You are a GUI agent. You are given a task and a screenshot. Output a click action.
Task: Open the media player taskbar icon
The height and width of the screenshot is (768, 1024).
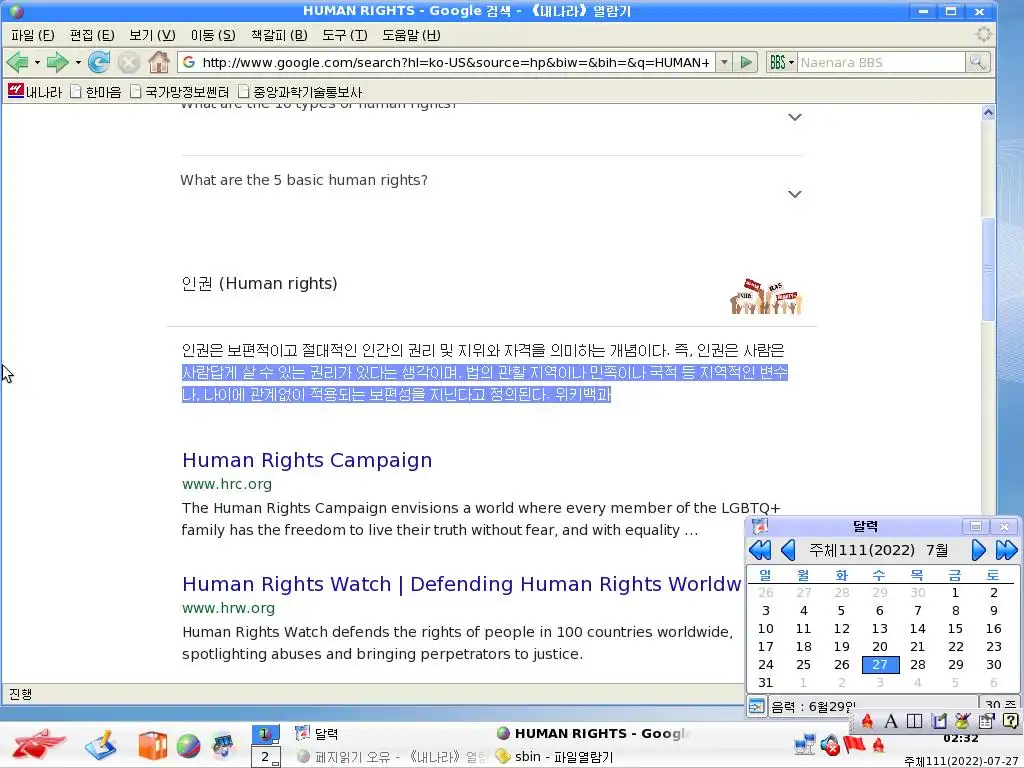coord(223,746)
